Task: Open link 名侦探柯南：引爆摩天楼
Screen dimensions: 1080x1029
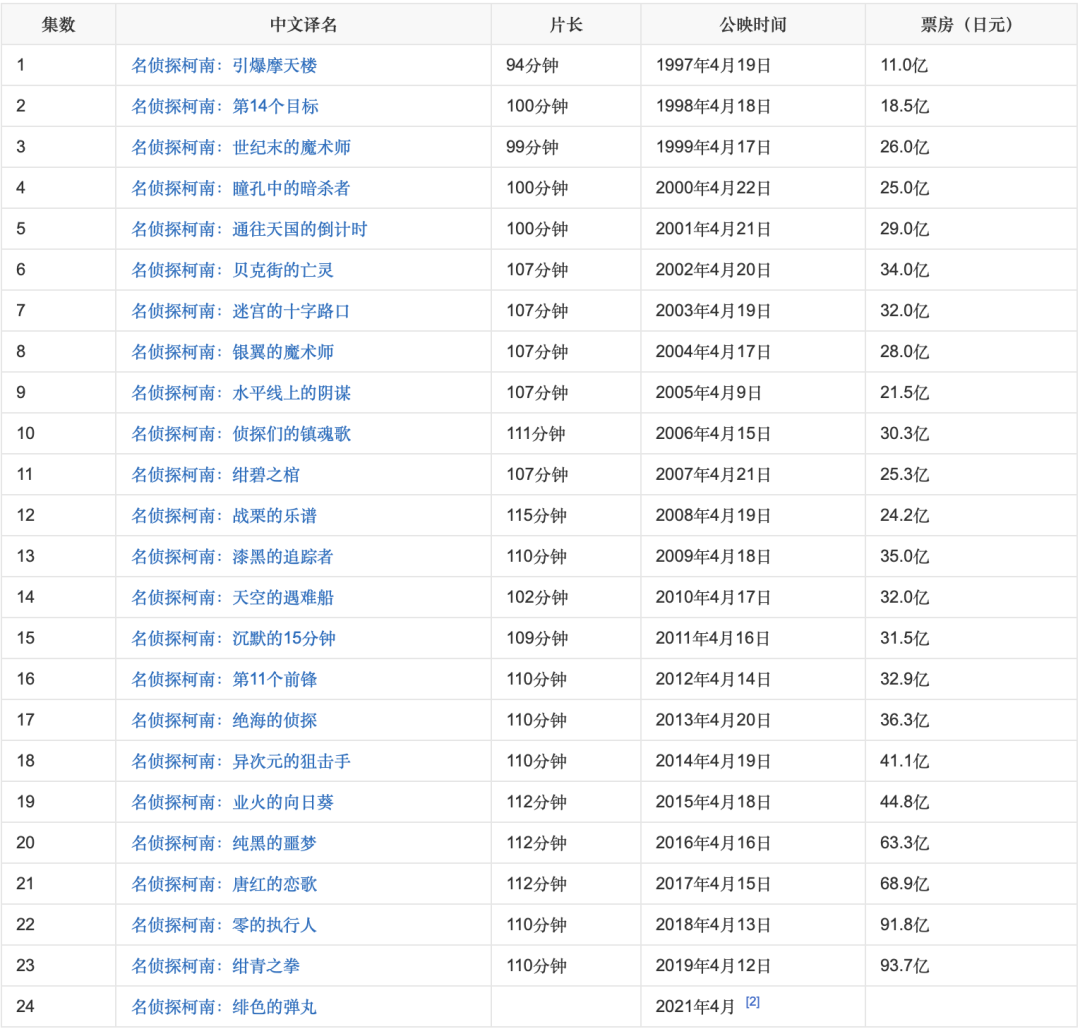Action: tap(224, 66)
